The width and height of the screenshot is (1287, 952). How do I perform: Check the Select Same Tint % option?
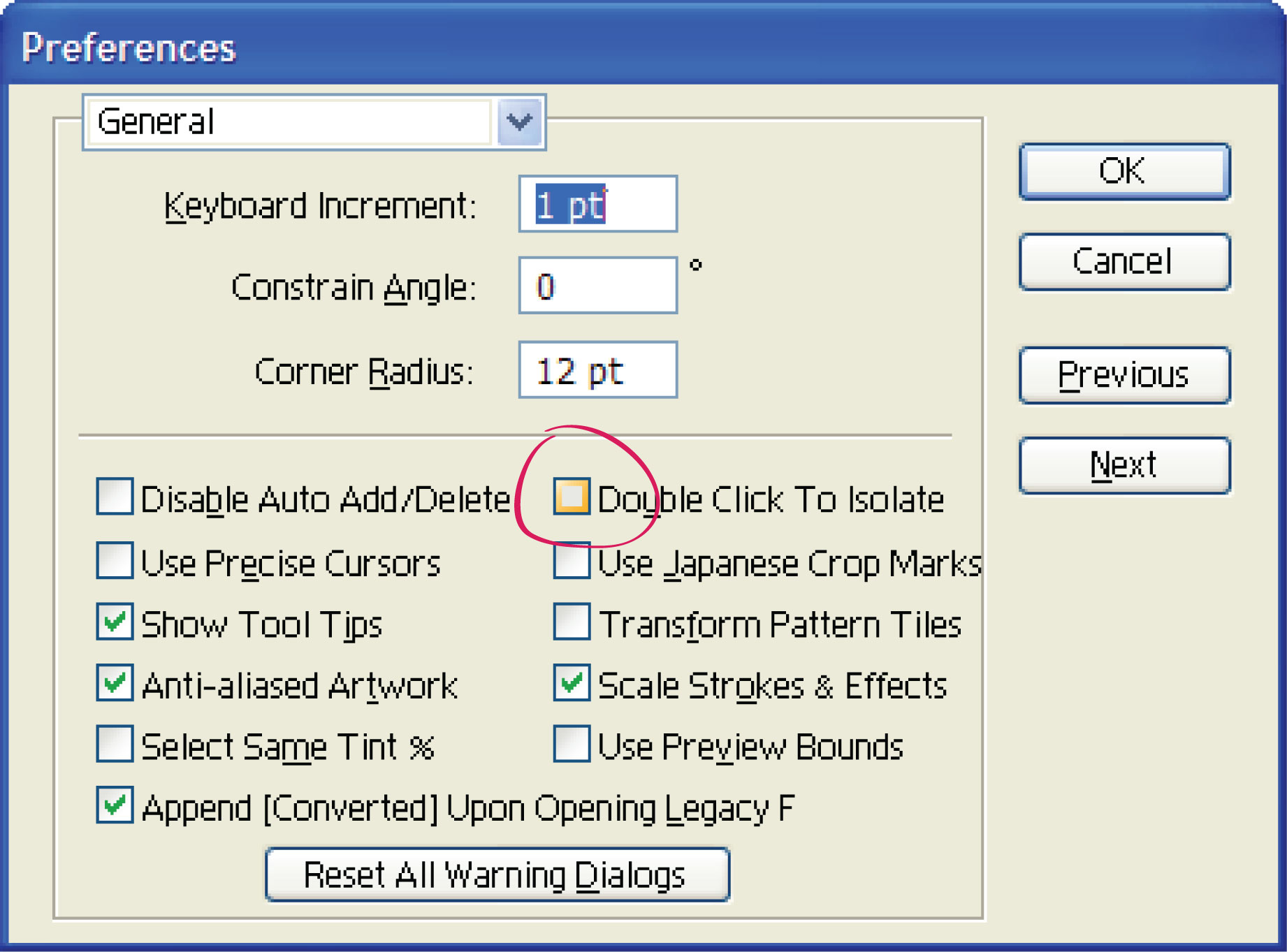[x=115, y=744]
